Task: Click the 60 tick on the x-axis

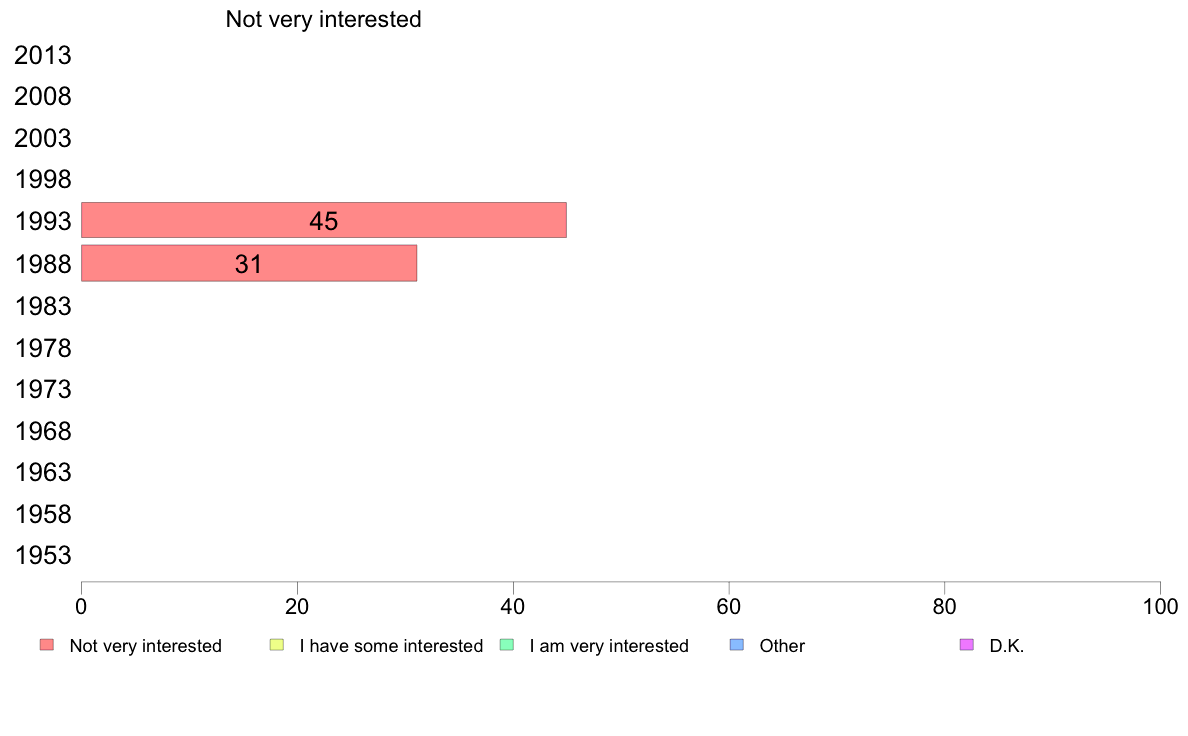Action: pos(729,606)
